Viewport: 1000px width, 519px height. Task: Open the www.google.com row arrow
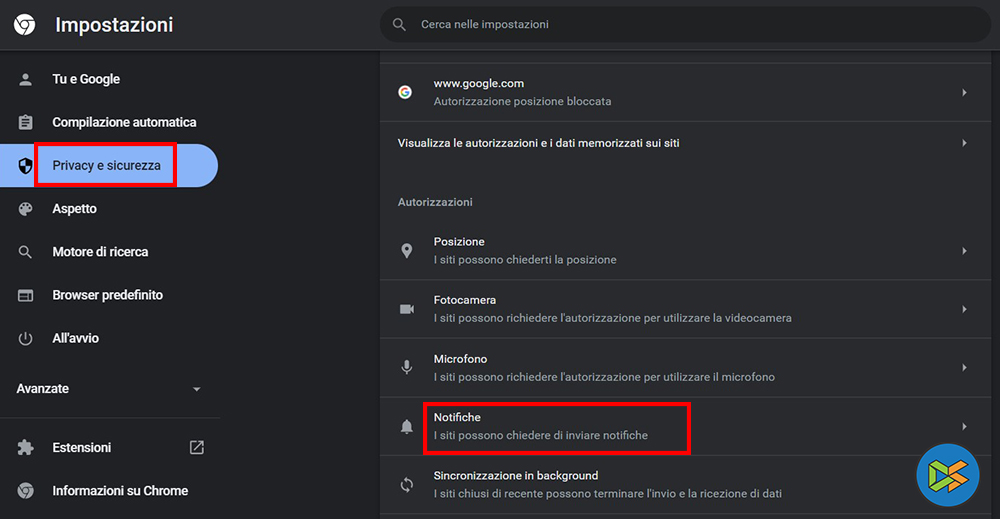tap(964, 92)
